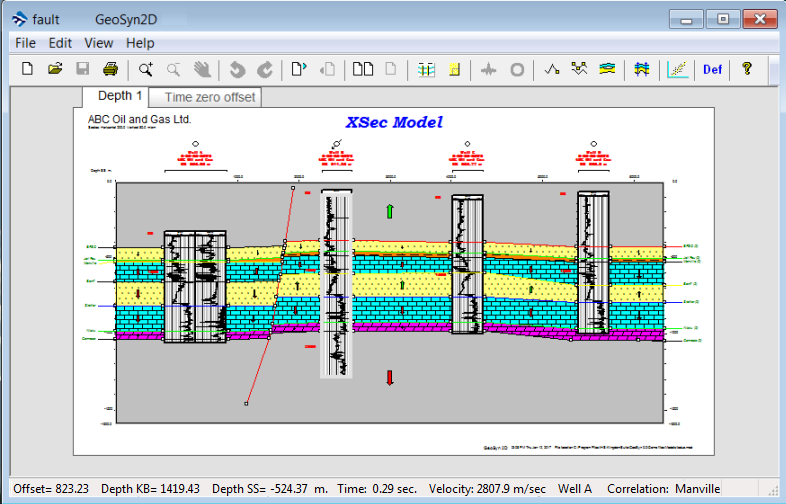Click the colored layers horizon icon

click(607, 69)
